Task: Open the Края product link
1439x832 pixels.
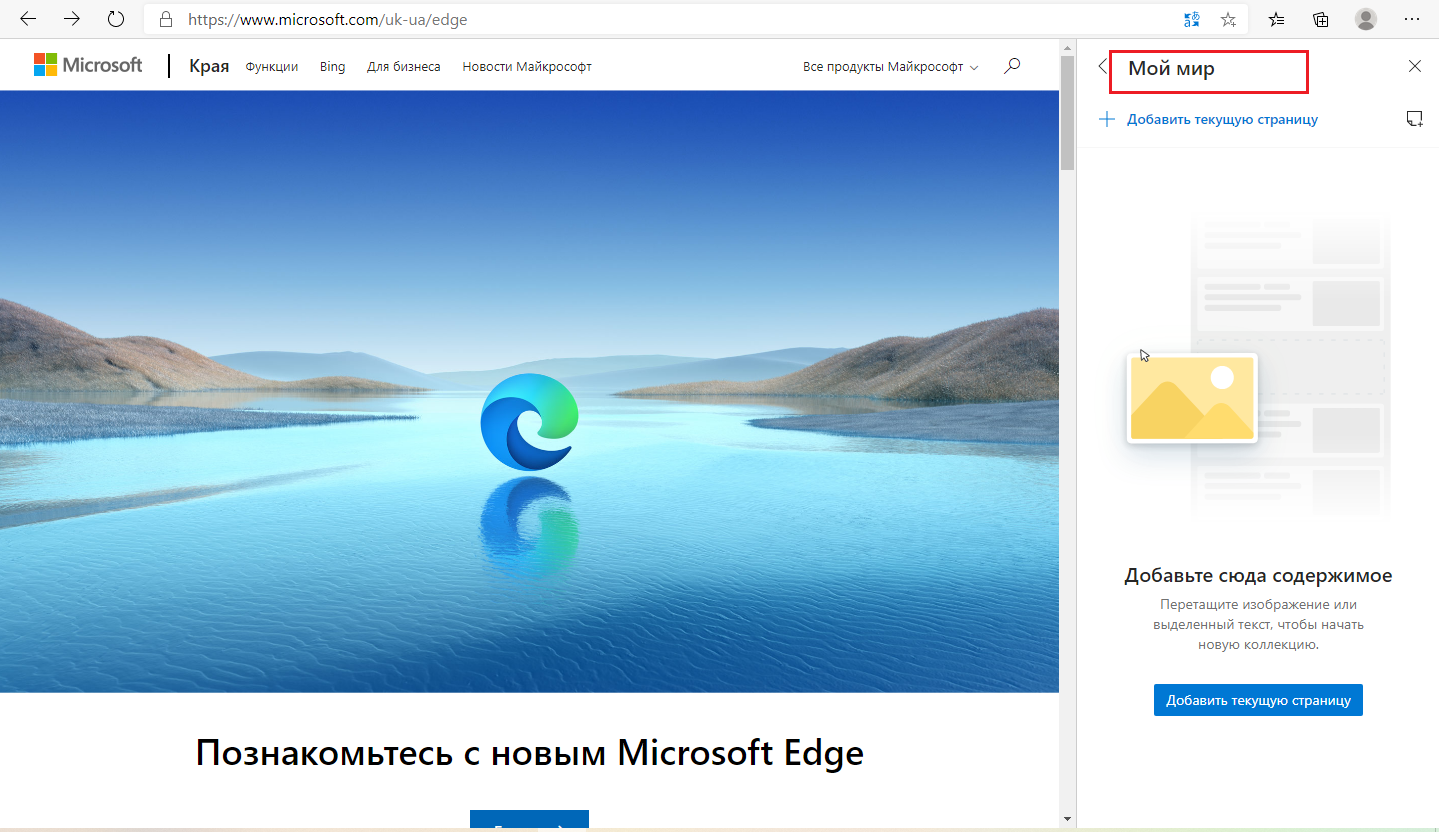Action: click(x=209, y=66)
